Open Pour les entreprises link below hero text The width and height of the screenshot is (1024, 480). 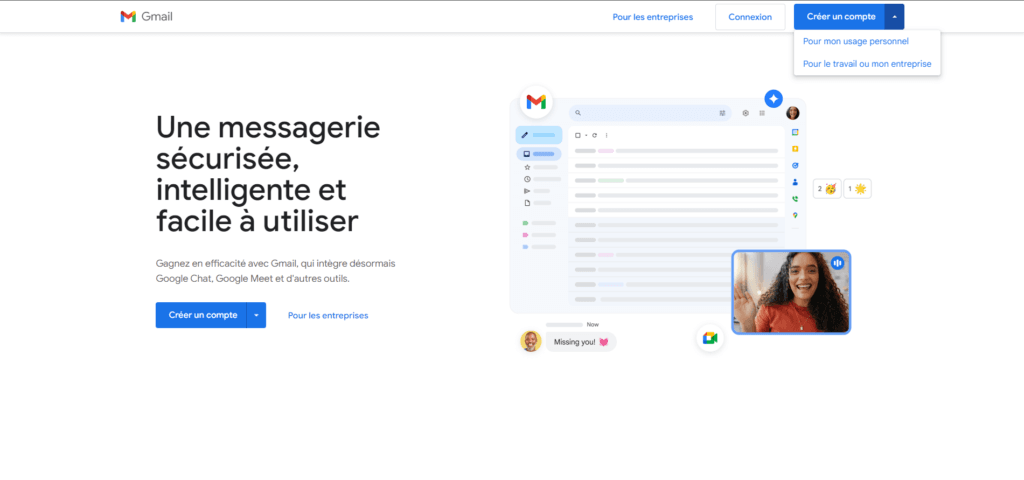click(x=328, y=315)
